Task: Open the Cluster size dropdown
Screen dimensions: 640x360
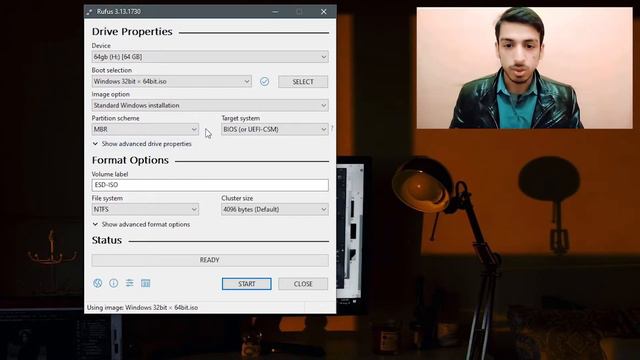Action: pos(275,209)
